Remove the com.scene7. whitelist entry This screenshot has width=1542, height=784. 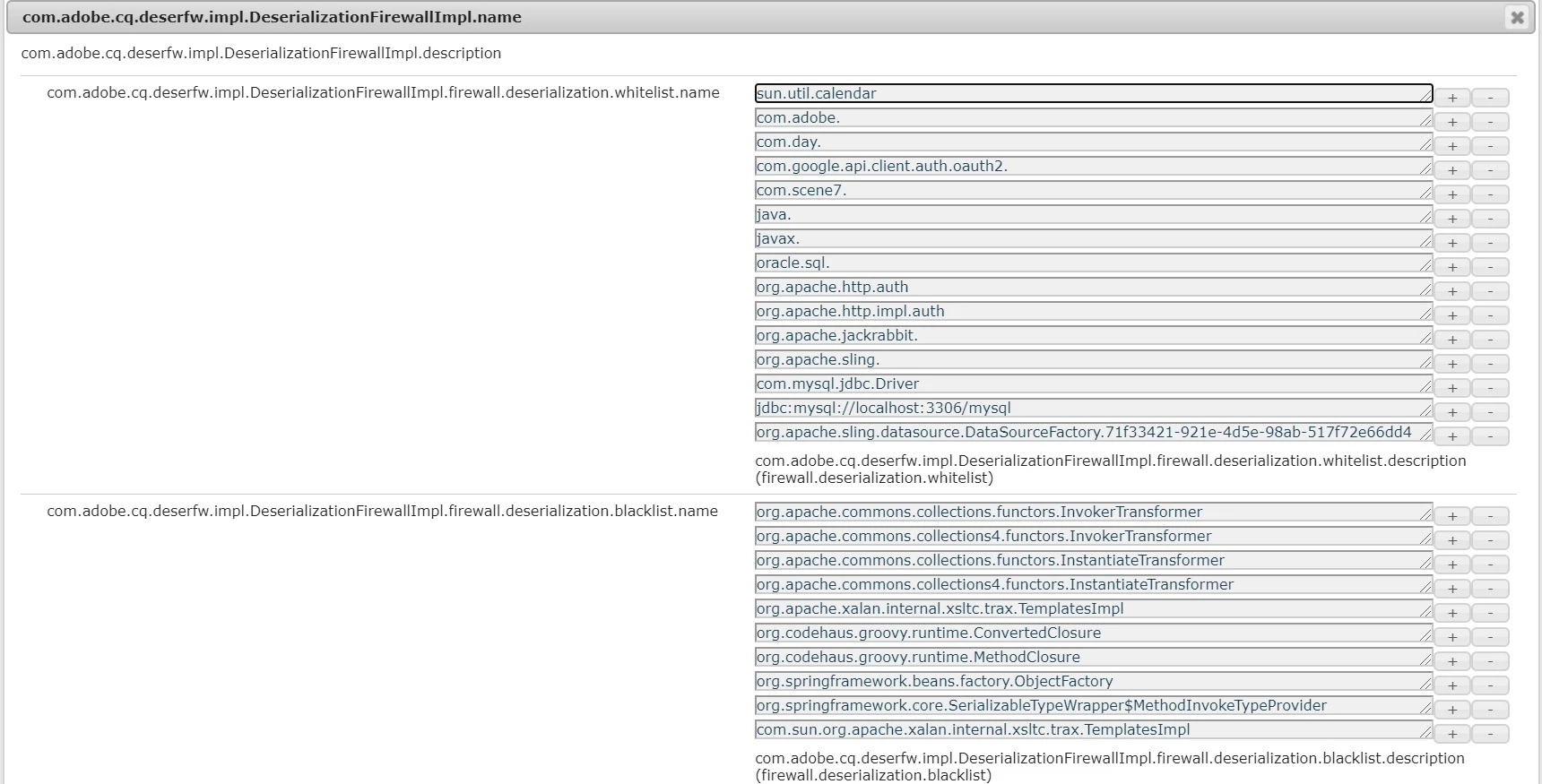click(1491, 194)
